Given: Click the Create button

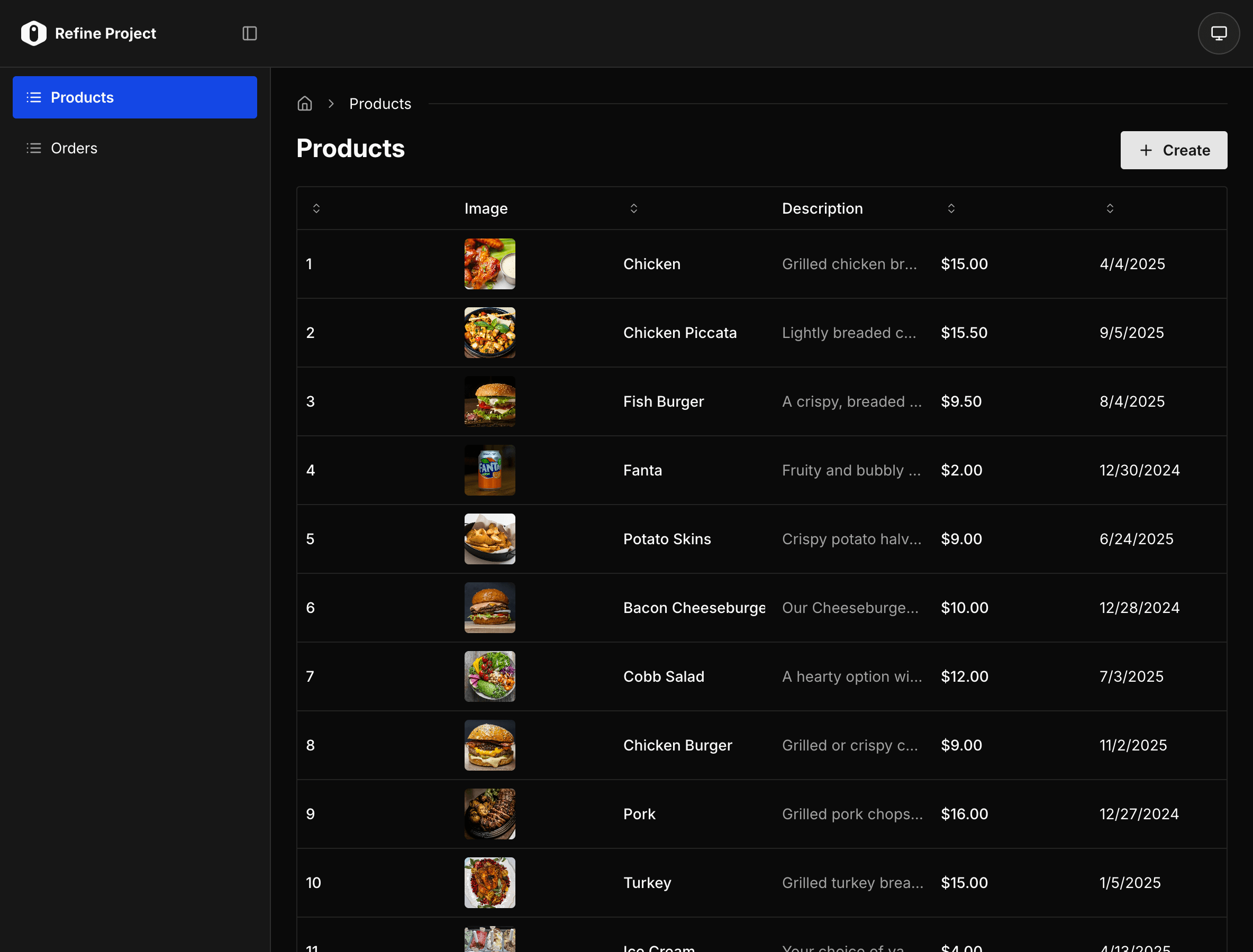Looking at the screenshot, I should [x=1174, y=150].
